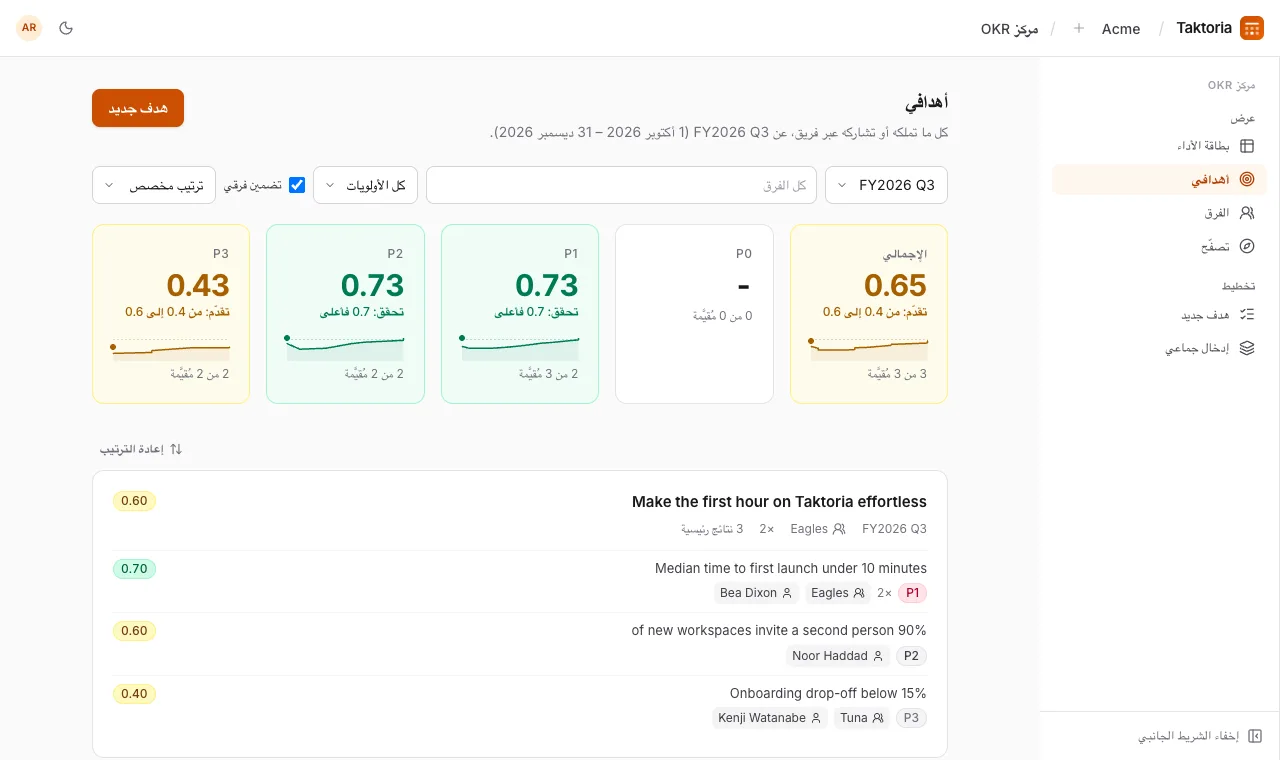Click the 0.40 score badge
The width and height of the screenshot is (1280, 760).
coord(134,694)
